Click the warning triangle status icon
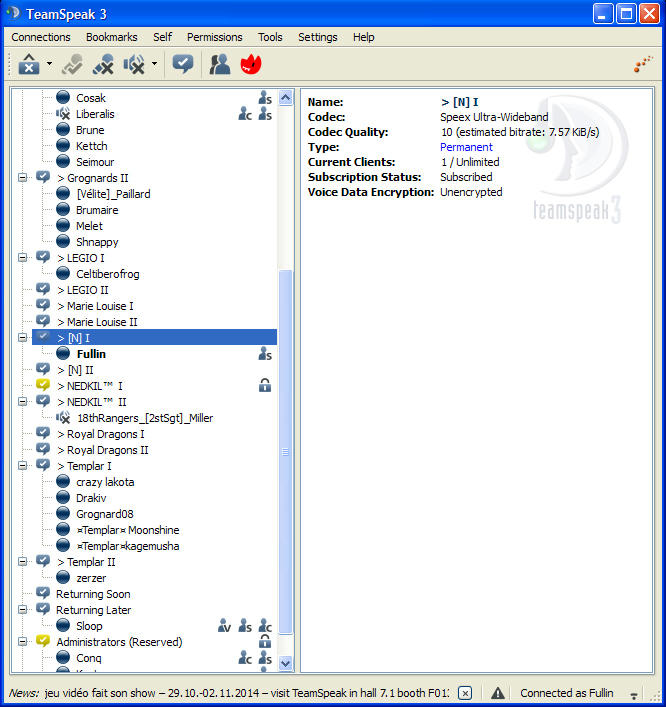The width and height of the screenshot is (666, 707). pyautogui.click(x=498, y=693)
